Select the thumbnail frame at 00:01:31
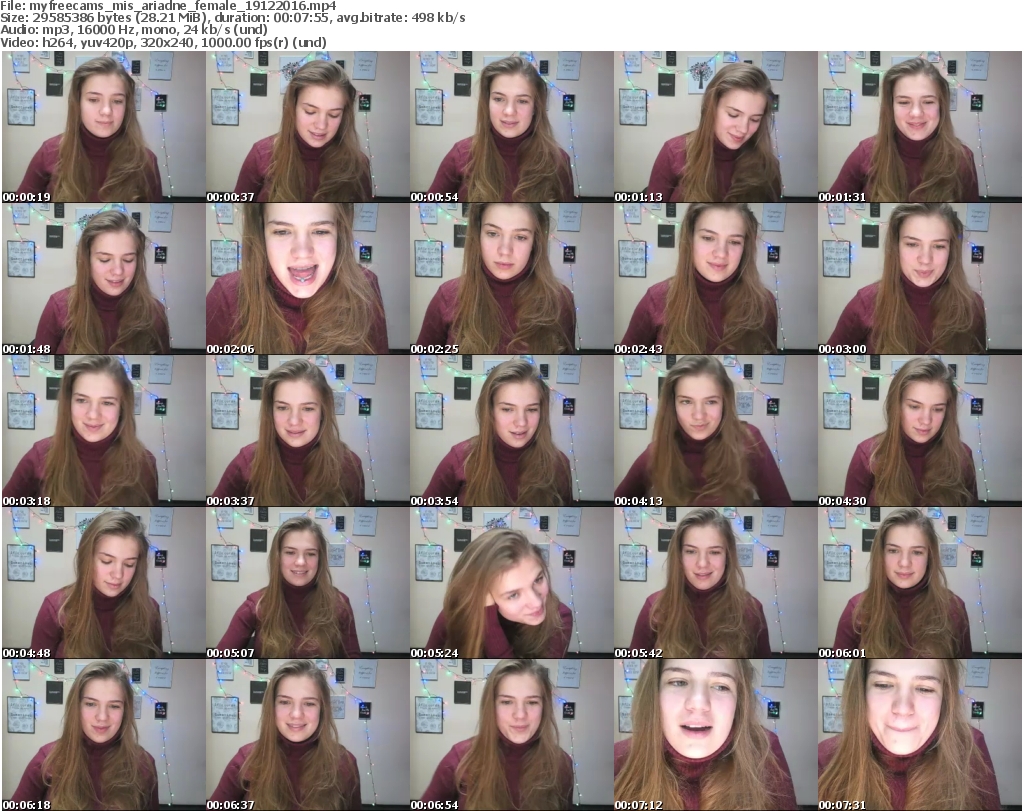This screenshot has width=1024, height=811. click(920, 127)
